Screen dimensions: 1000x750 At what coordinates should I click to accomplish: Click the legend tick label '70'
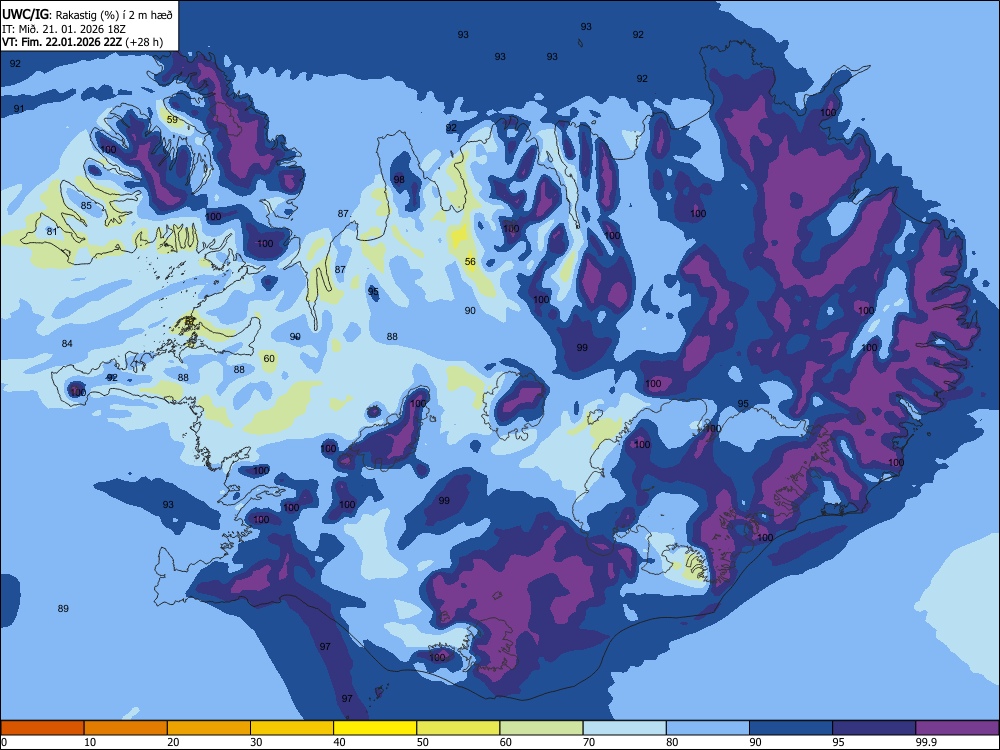pos(589,742)
